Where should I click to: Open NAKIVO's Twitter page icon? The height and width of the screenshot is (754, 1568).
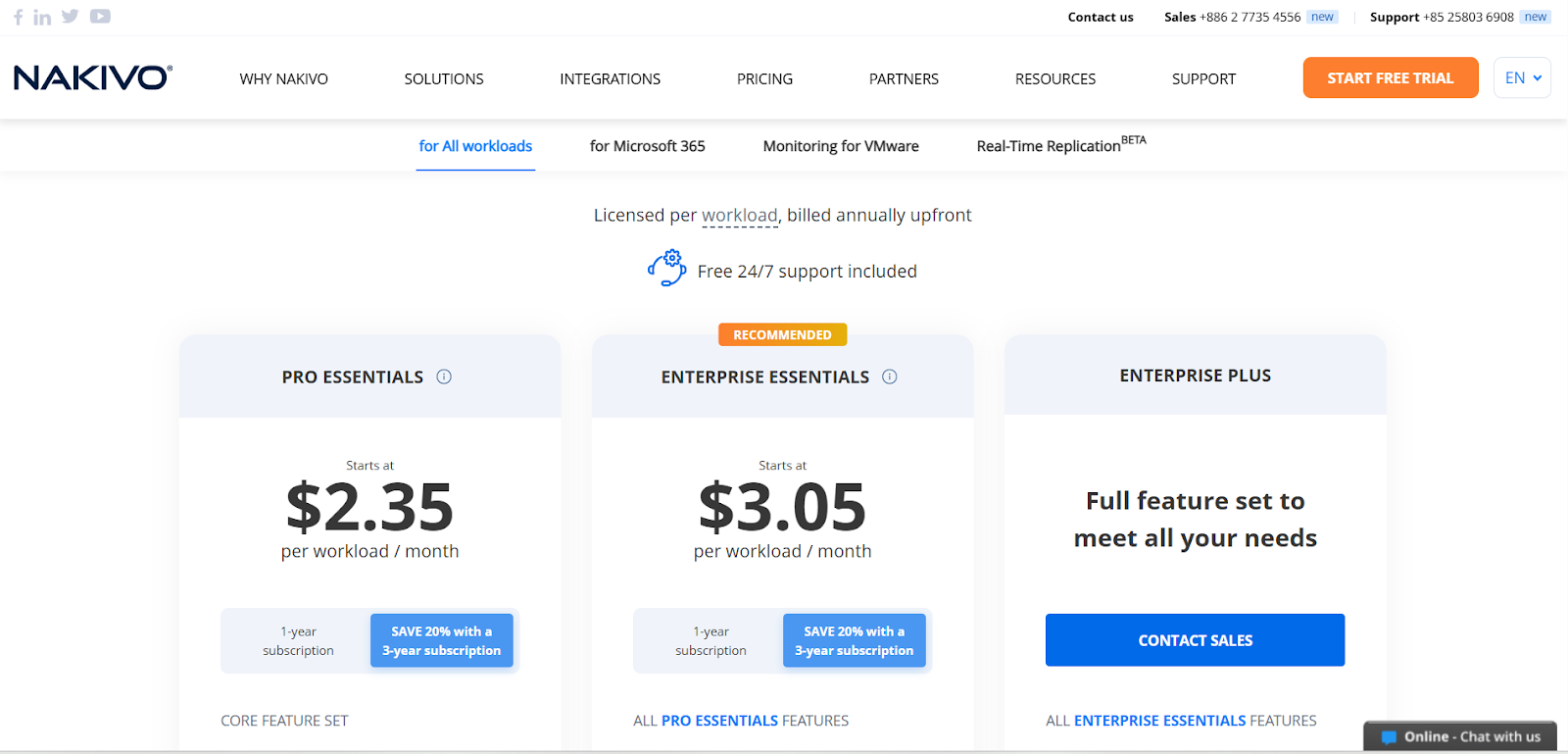click(70, 17)
